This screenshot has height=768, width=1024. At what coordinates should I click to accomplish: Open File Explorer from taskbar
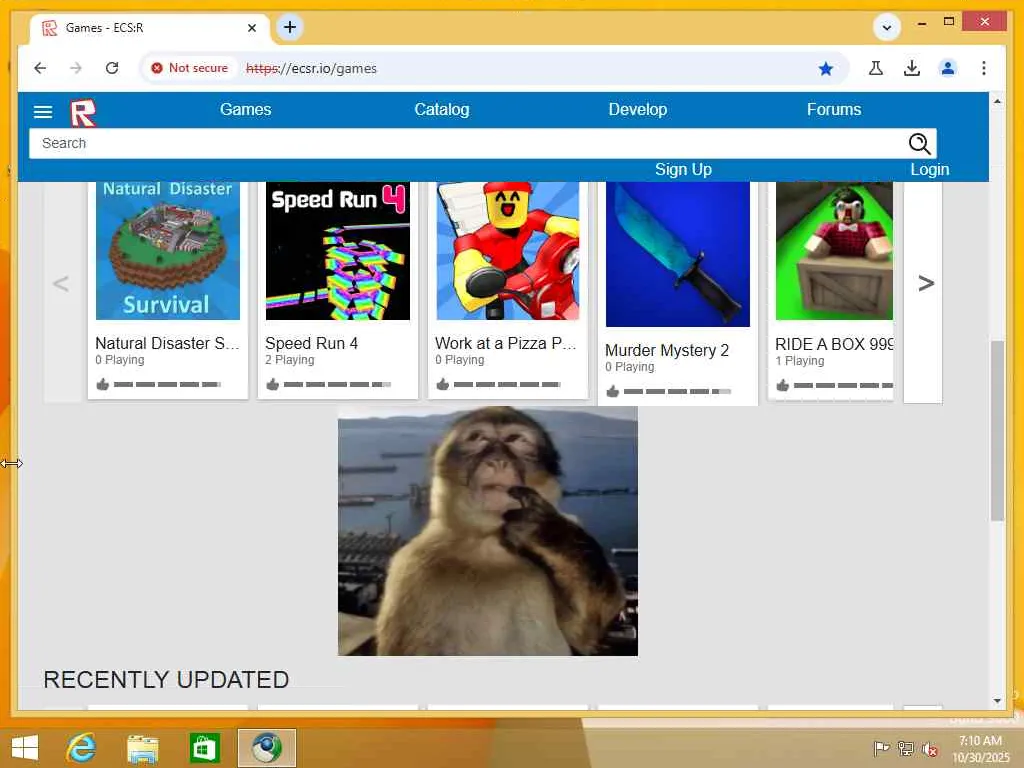142,748
